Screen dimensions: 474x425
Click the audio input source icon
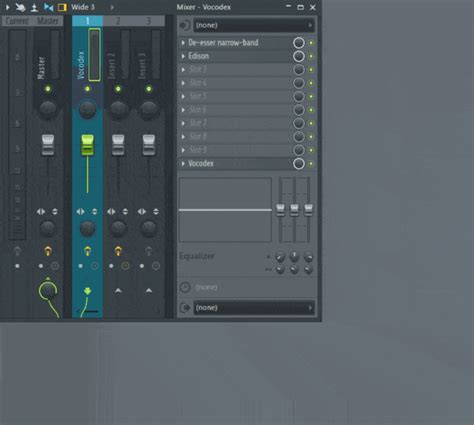[x=185, y=25]
